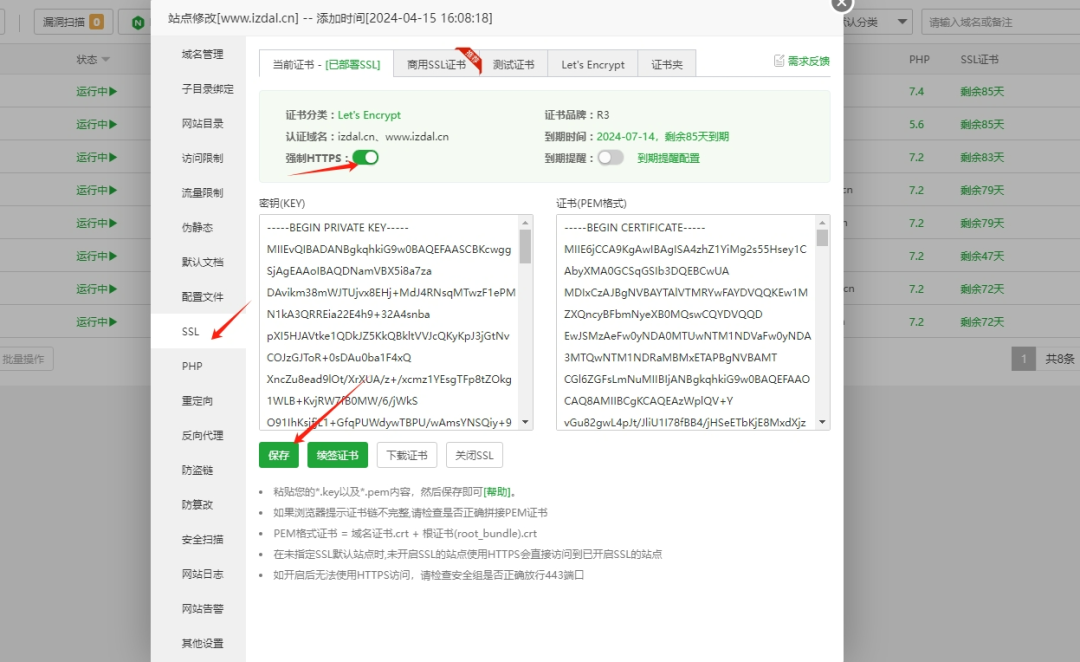Click inside the 证书(PEM格式) text area
This screenshot has width=1080, height=662.
(x=686, y=322)
